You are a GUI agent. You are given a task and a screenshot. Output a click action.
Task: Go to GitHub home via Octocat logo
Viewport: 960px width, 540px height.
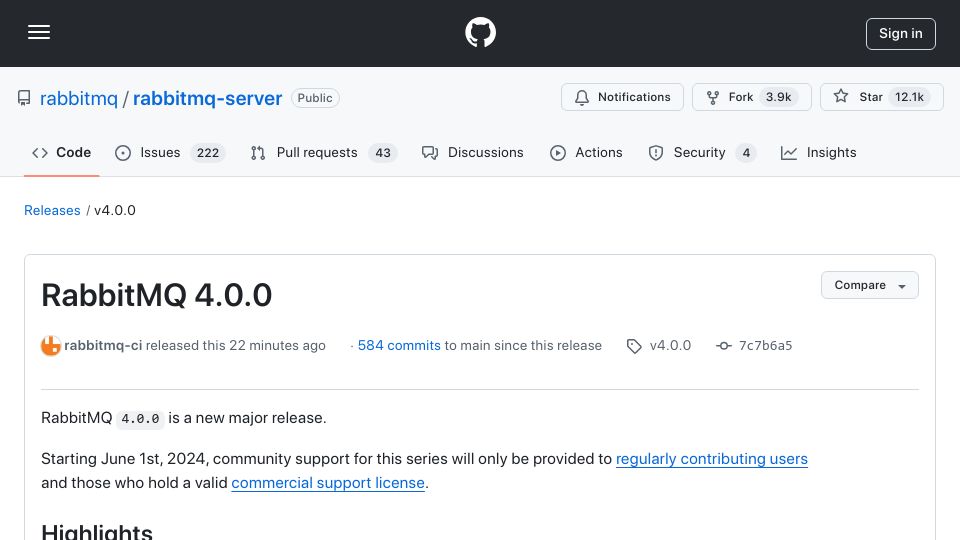(480, 32)
